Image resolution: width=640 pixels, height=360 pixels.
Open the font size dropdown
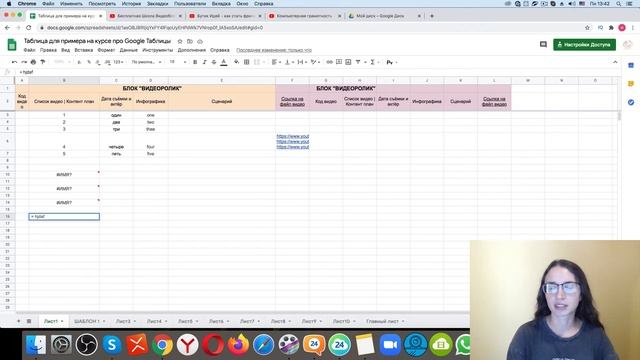coord(178,62)
